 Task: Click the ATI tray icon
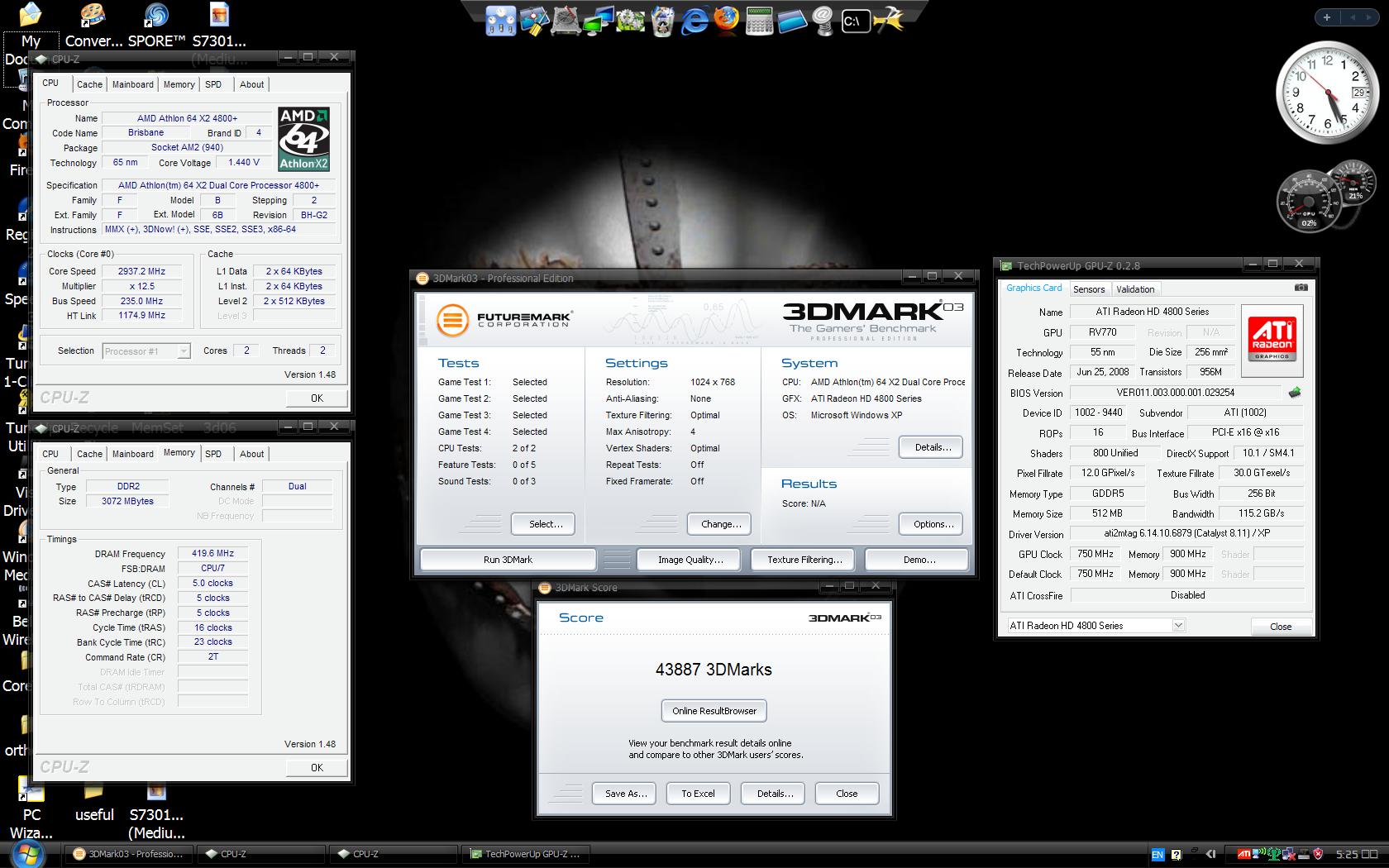(x=1243, y=854)
